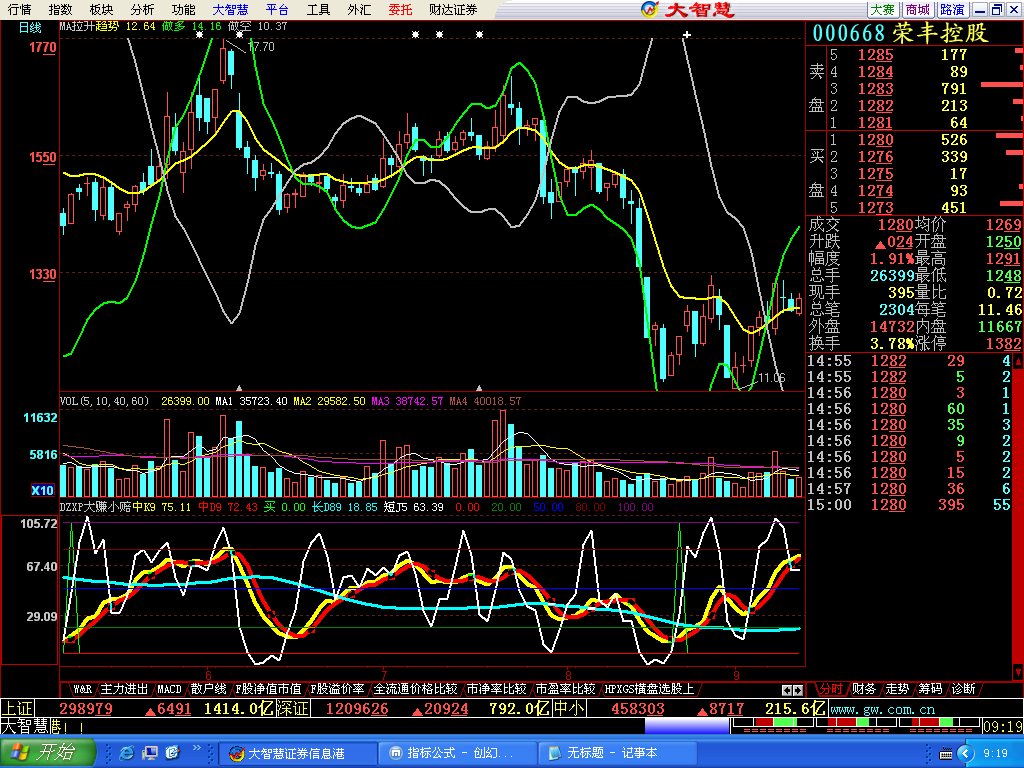
Task: Click the 路演 button
Action: 952,10
